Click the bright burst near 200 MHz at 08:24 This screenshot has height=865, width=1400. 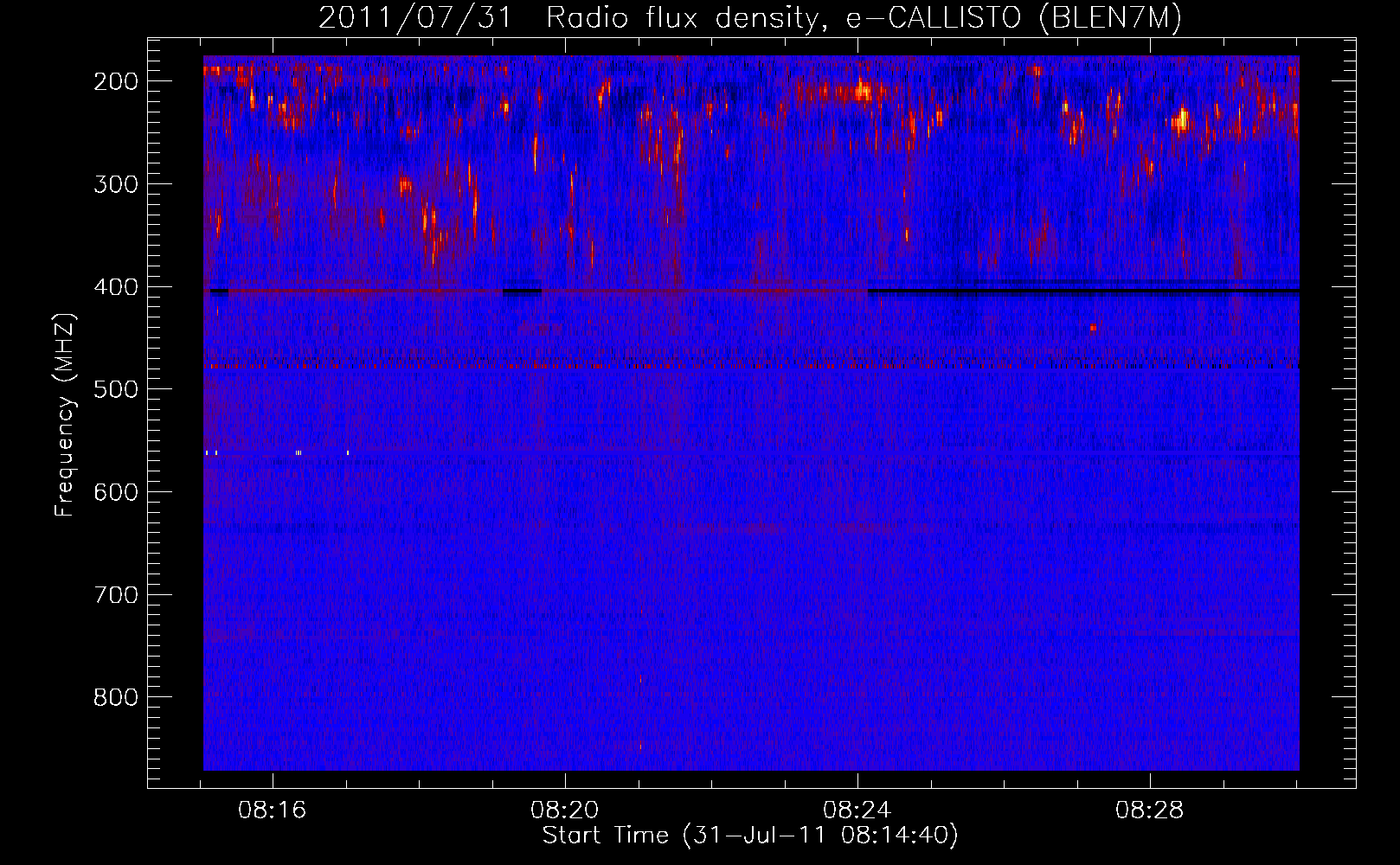(862, 91)
